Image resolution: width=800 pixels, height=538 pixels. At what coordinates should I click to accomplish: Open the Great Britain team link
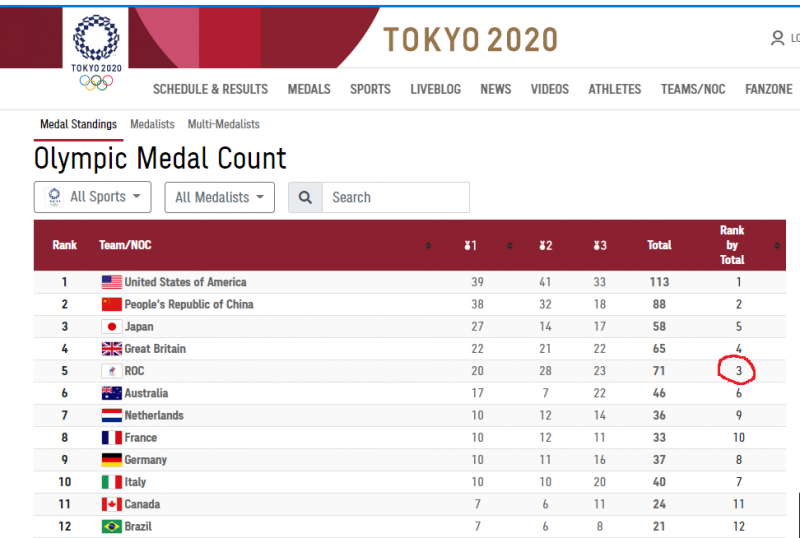[x=155, y=349]
